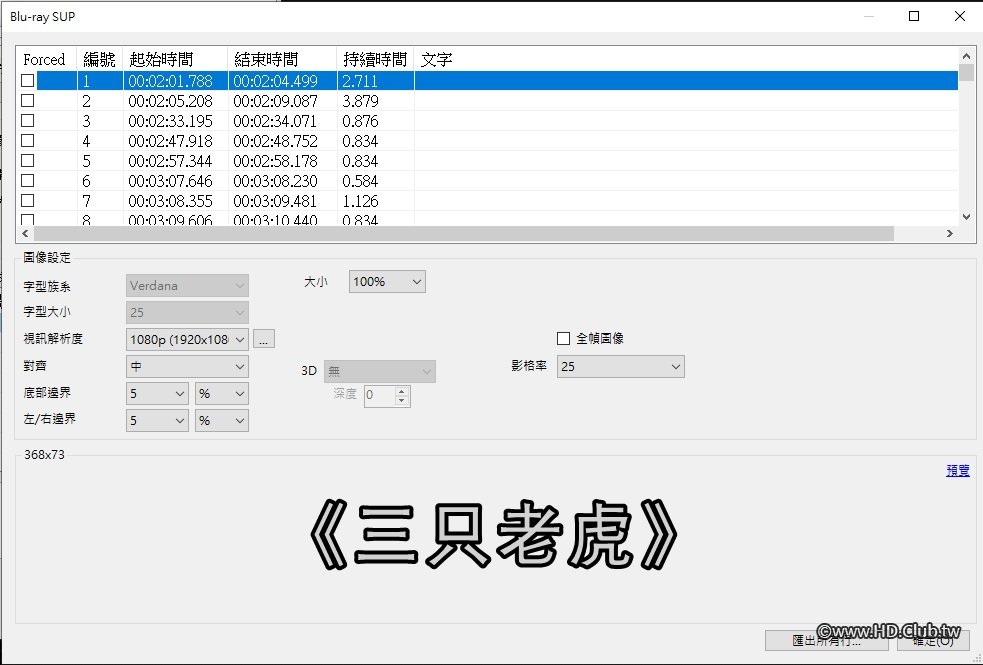Check the Forced box for subtitle row 1

coord(27,80)
